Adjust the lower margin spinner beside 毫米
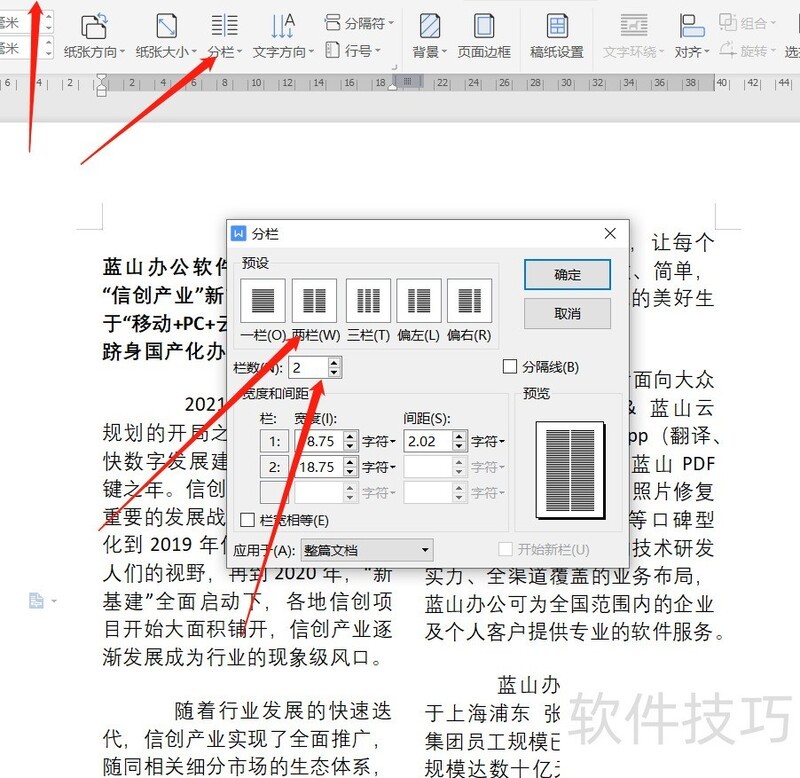Image resolution: width=800 pixels, height=778 pixels. click(x=48, y=48)
